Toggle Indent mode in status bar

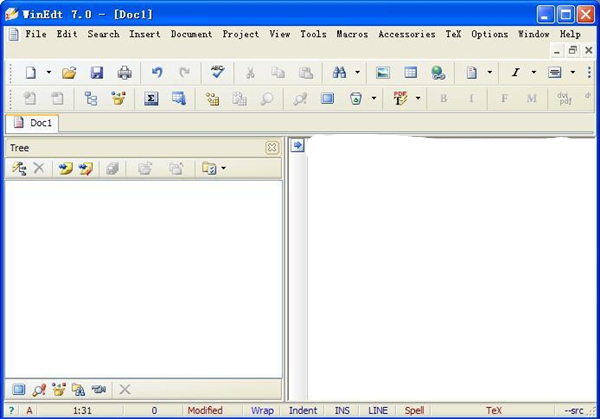coord(303,411)
